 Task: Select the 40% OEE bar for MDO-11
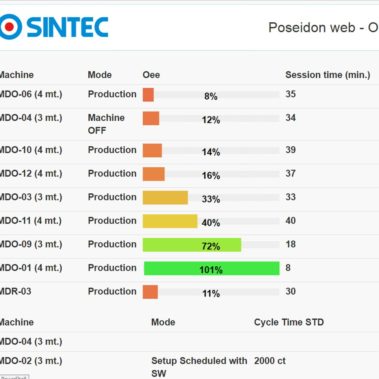click(211, 221)
